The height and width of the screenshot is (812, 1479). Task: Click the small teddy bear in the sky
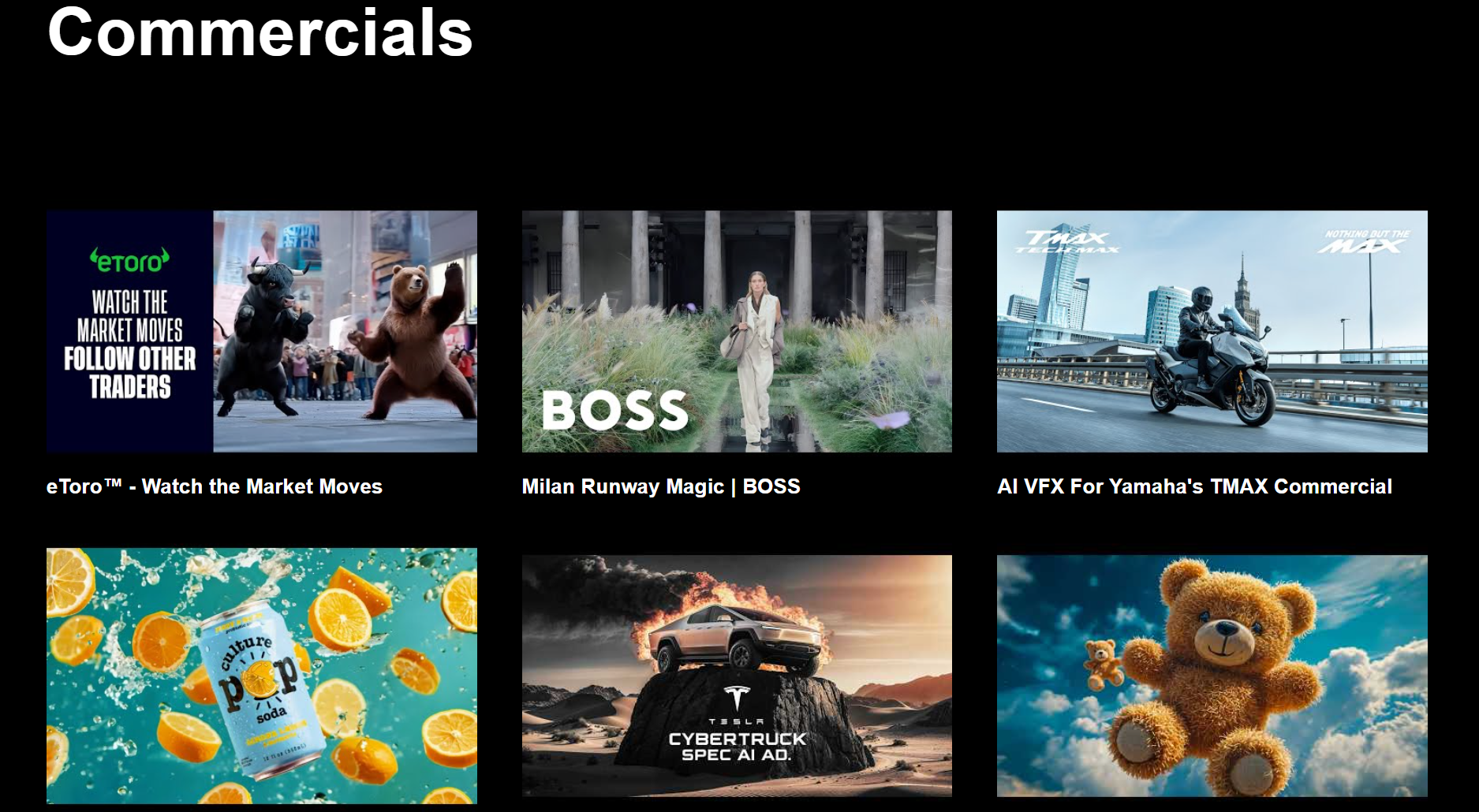[1102, 664]
